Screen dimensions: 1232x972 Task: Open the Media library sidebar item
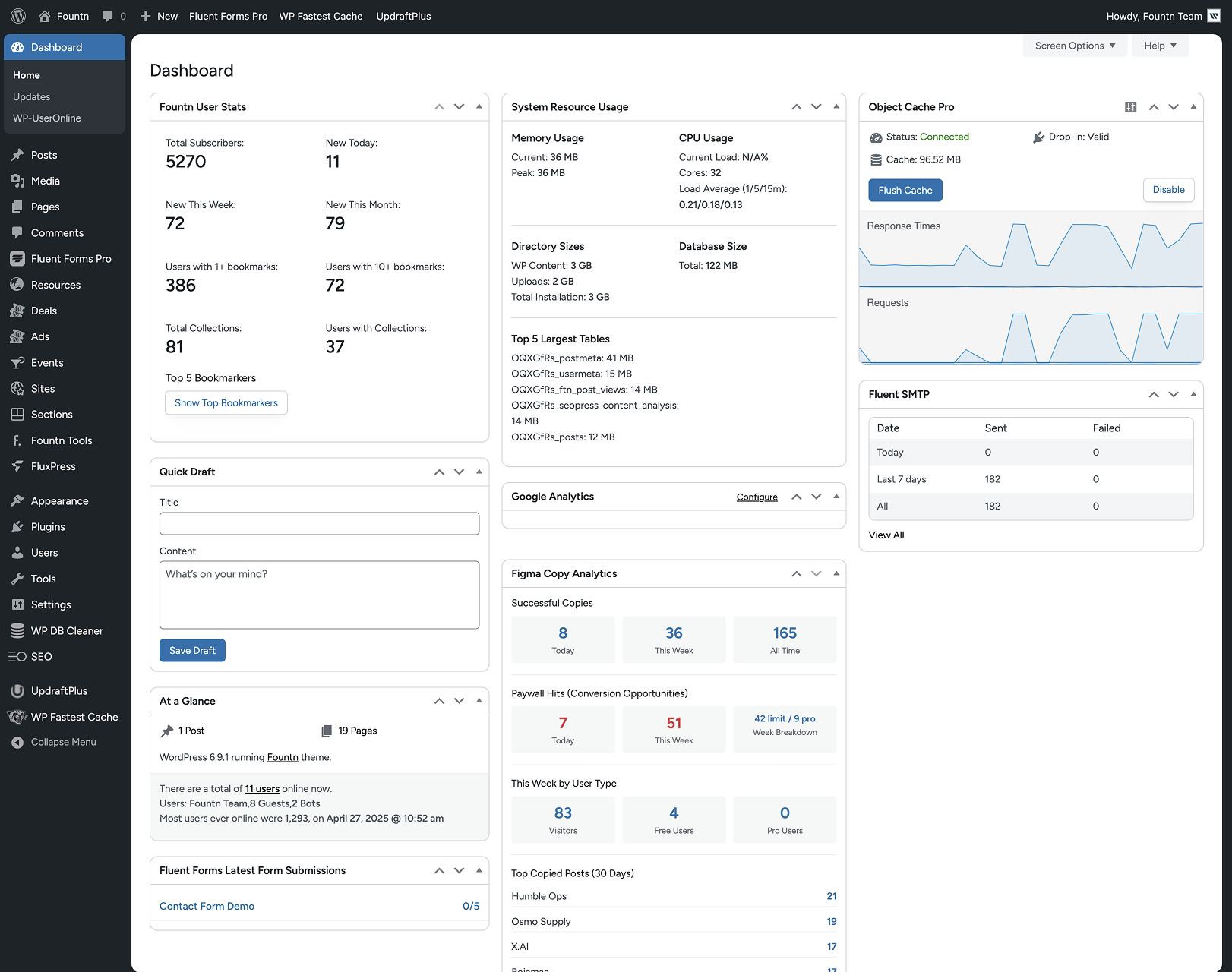click(46, 181)
